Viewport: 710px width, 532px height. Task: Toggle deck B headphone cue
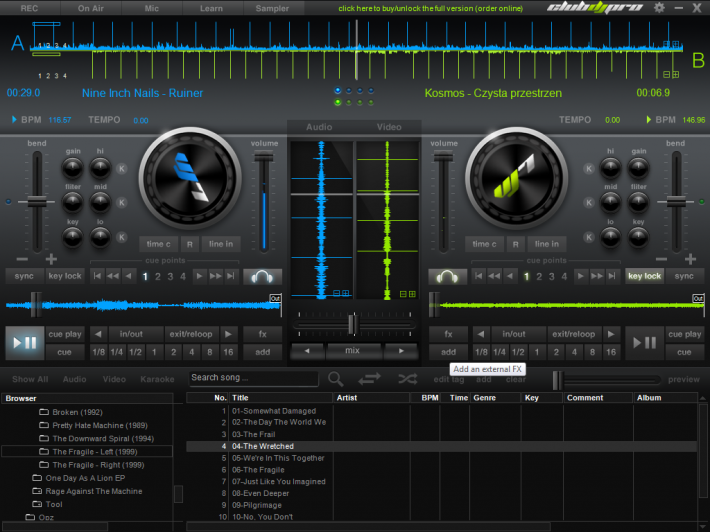click(x=447, y=277)
